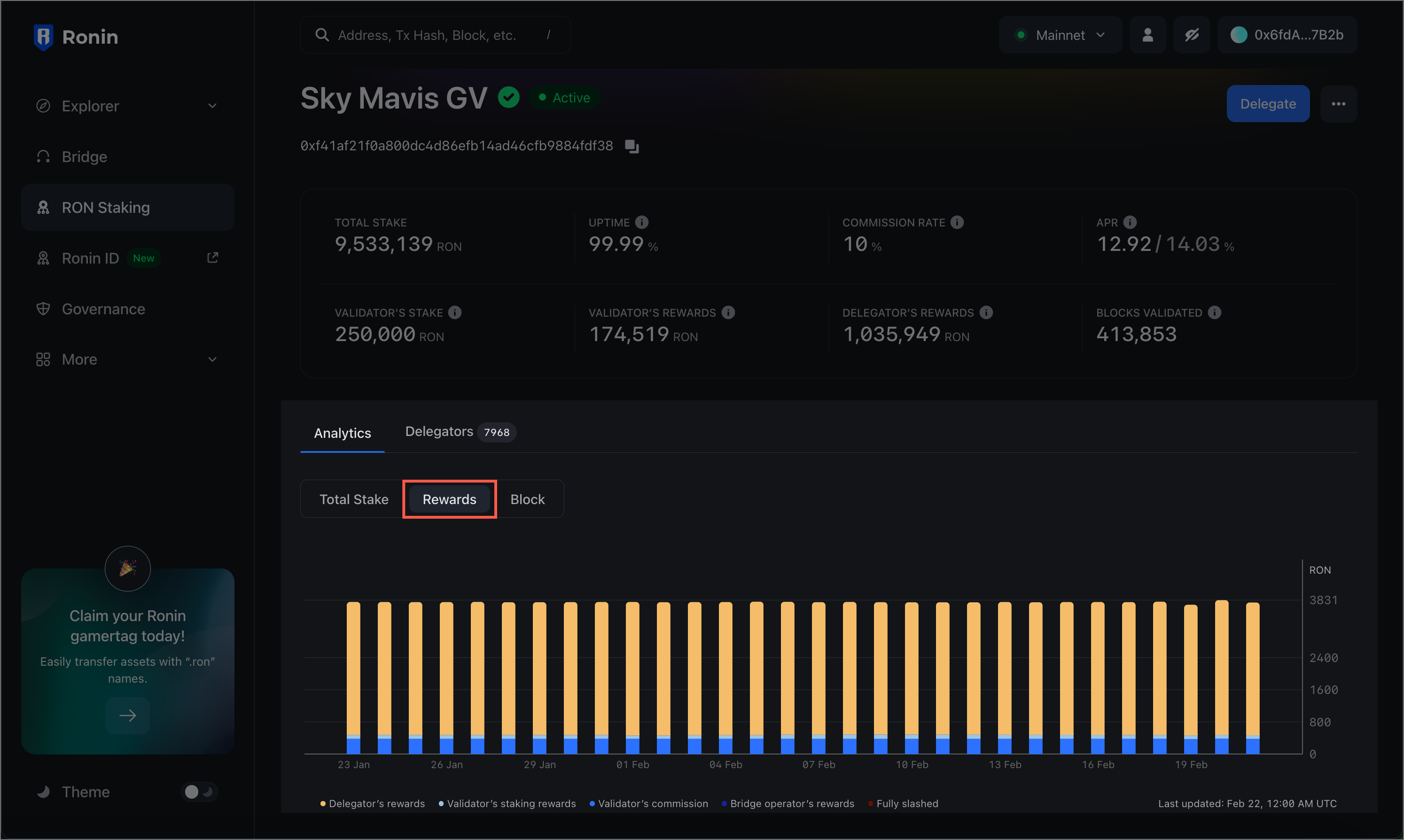Click the Uptime info icon

pyautogui.click(x=641, y=223)
